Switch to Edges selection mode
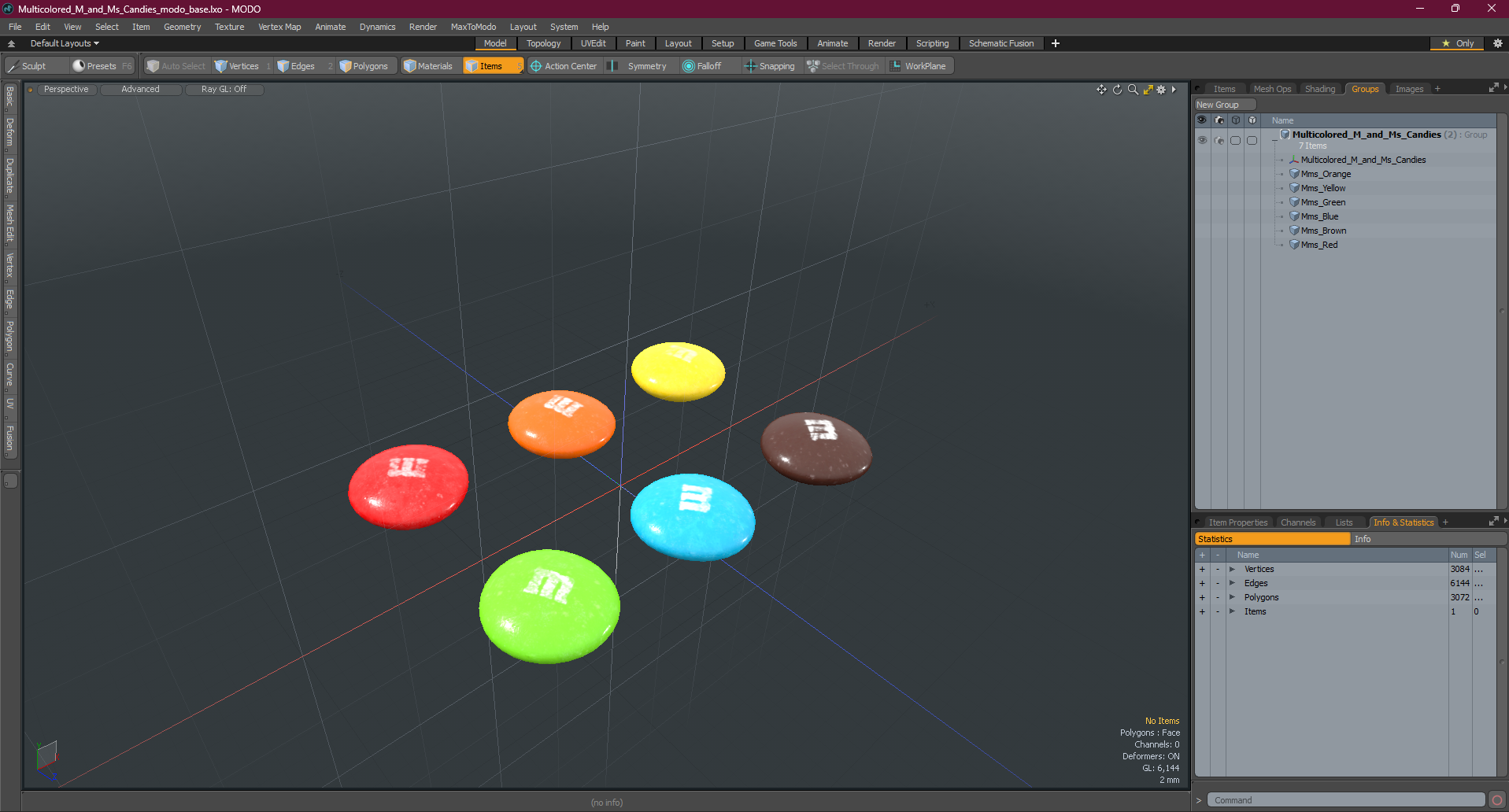The width and height of the screenshot is (1509, 812). click(304, 66)
